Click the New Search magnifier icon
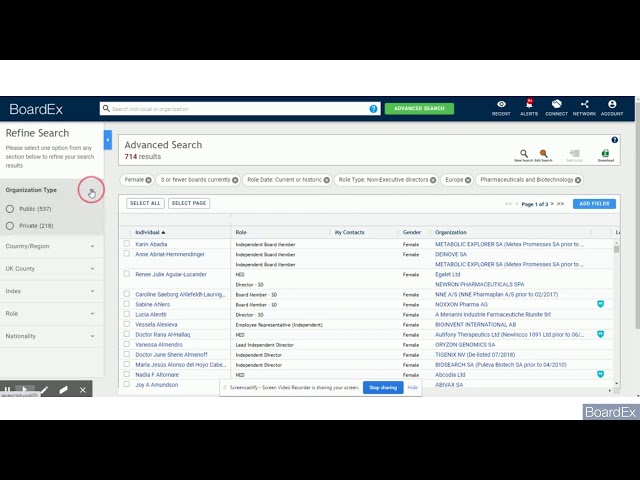640x480 pixels. 524,153
